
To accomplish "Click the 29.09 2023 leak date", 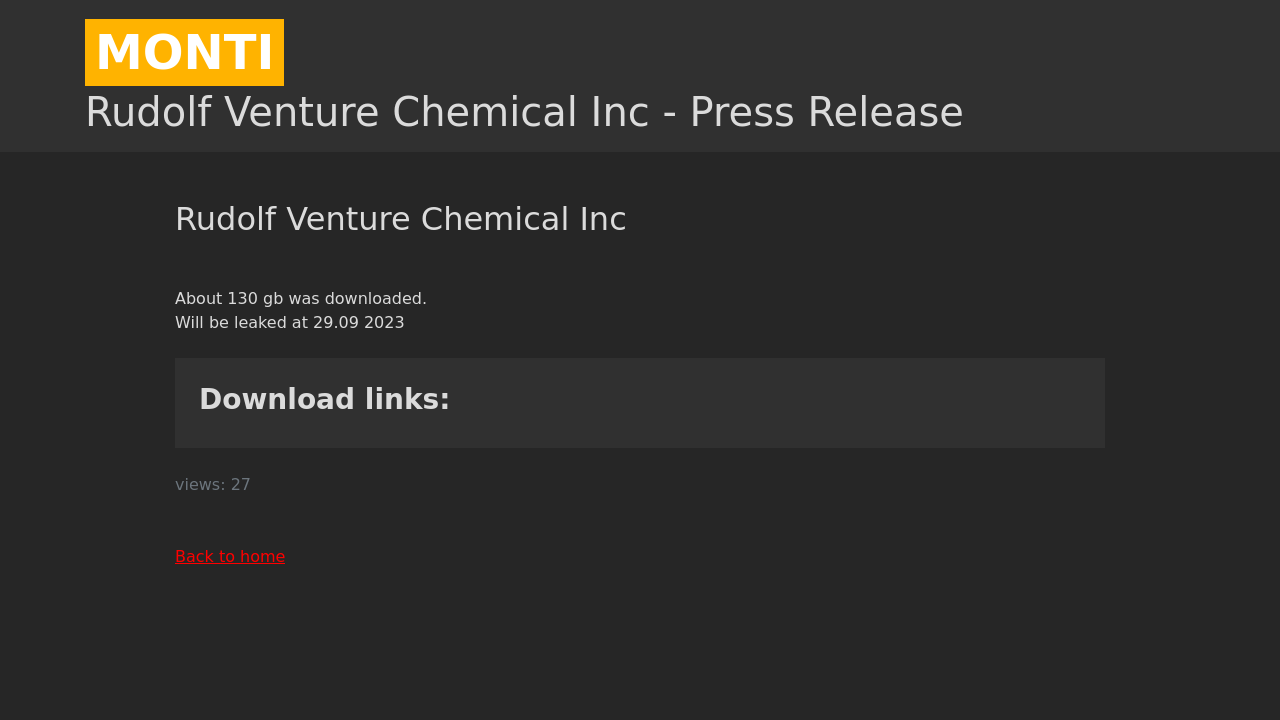I will (359, 323).
